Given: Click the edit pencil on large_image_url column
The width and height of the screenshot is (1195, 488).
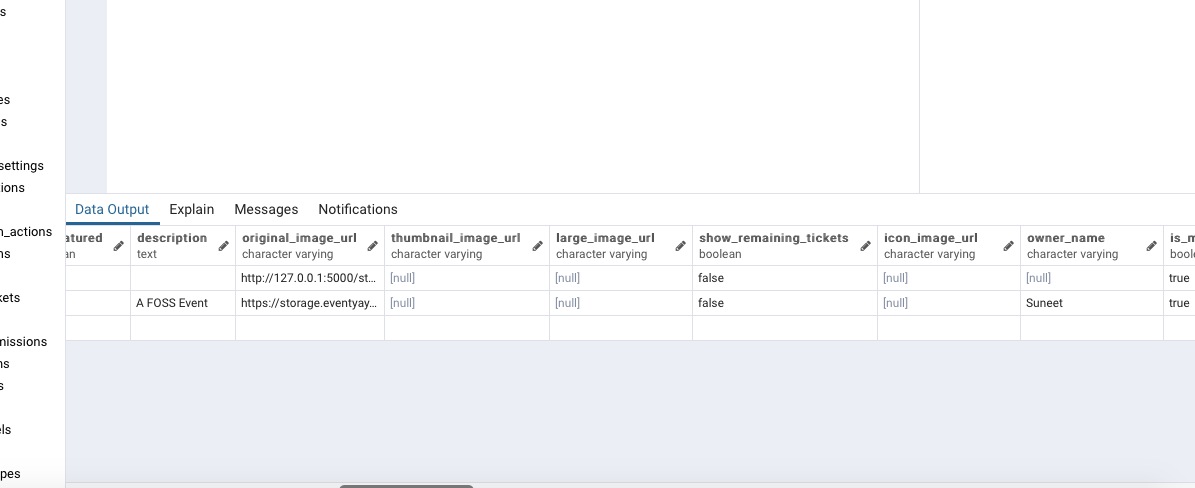Looking at the screenshot, I should point(681,246).
